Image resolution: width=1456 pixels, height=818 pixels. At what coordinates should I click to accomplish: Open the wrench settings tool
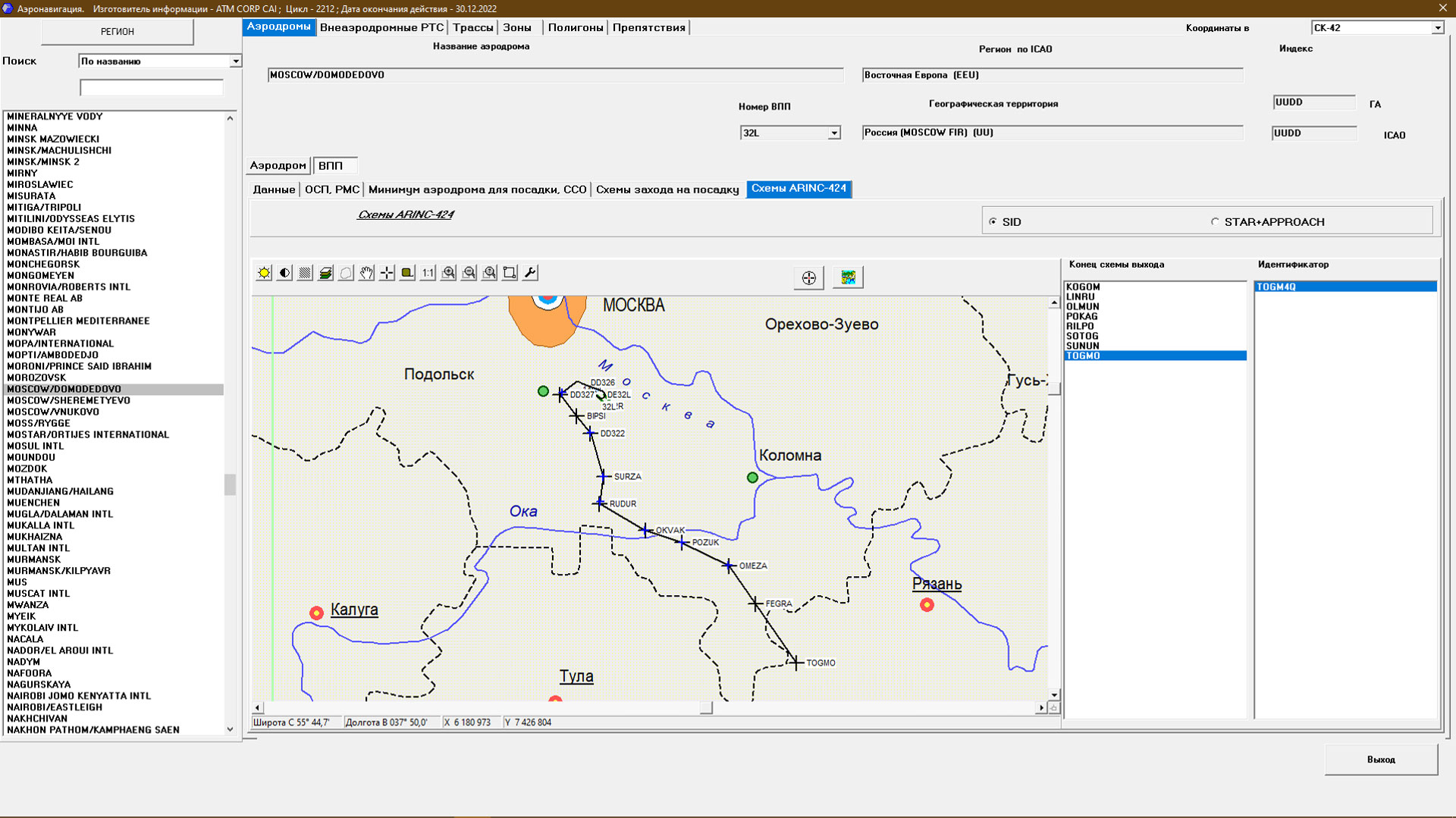pos(530,273)
